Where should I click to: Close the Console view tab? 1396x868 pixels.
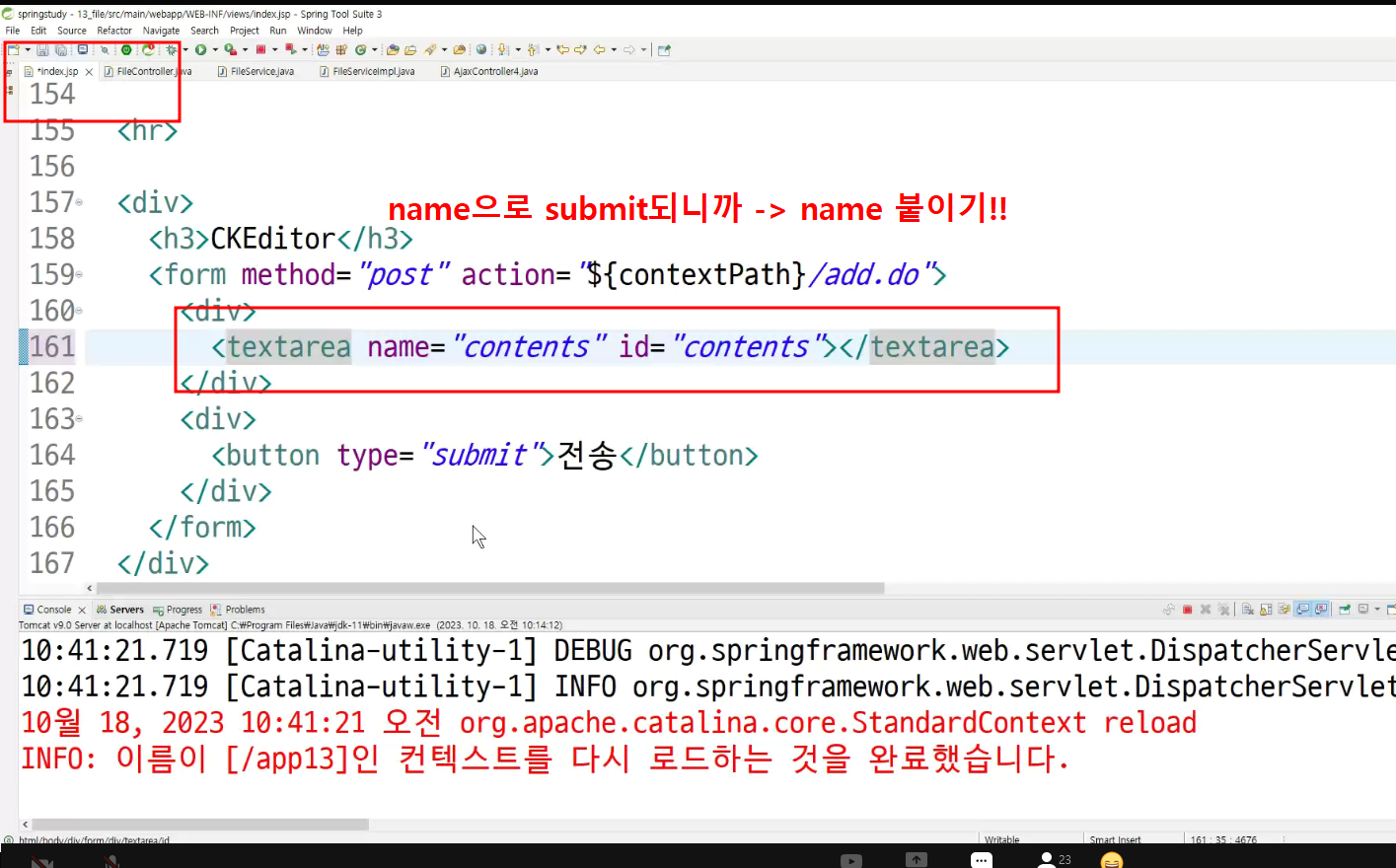tap(82, 611)
